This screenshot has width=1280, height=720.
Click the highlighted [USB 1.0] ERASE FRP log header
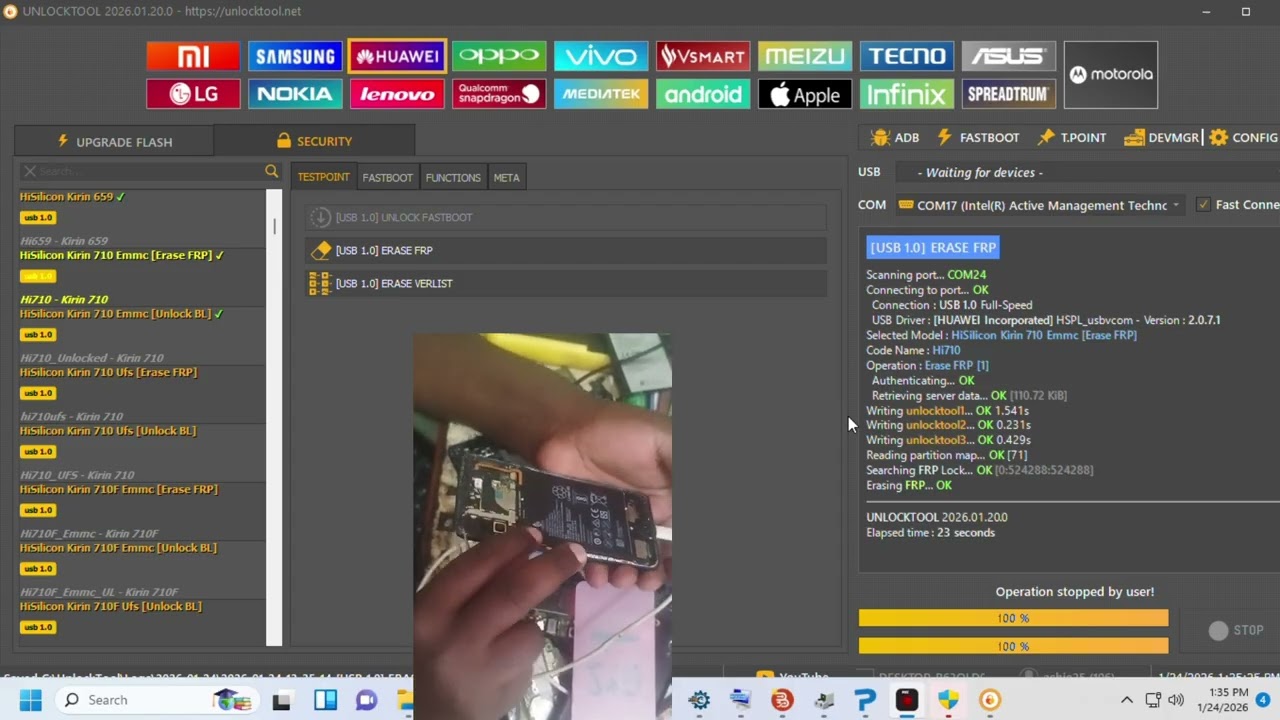pyautogui.click(x=933, y=247)
